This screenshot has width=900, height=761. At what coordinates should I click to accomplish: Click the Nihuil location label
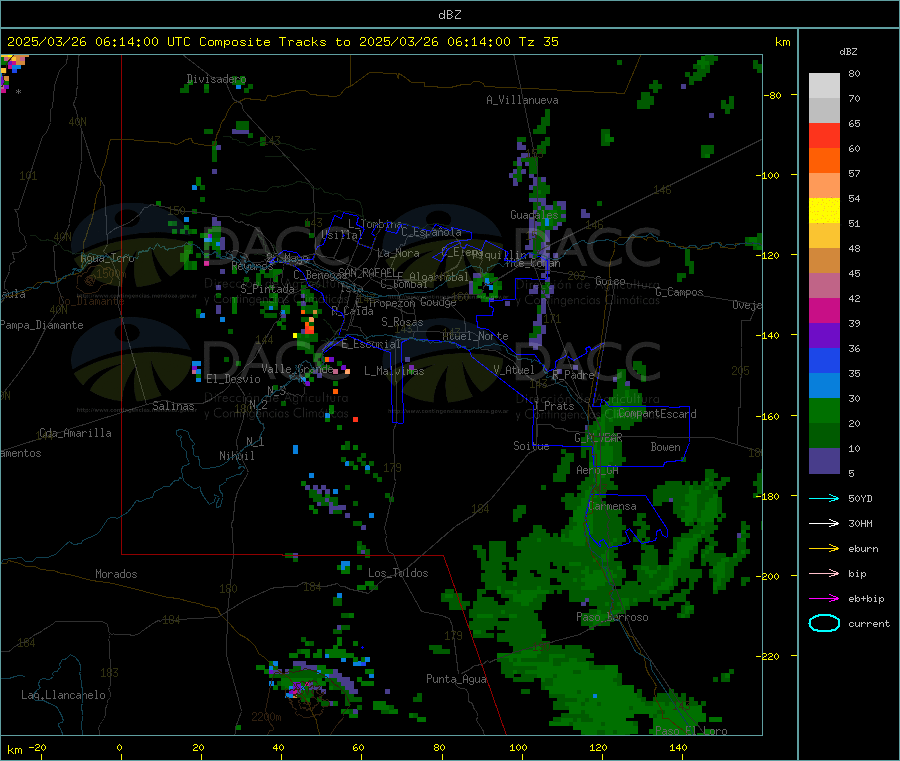[236, 456]
